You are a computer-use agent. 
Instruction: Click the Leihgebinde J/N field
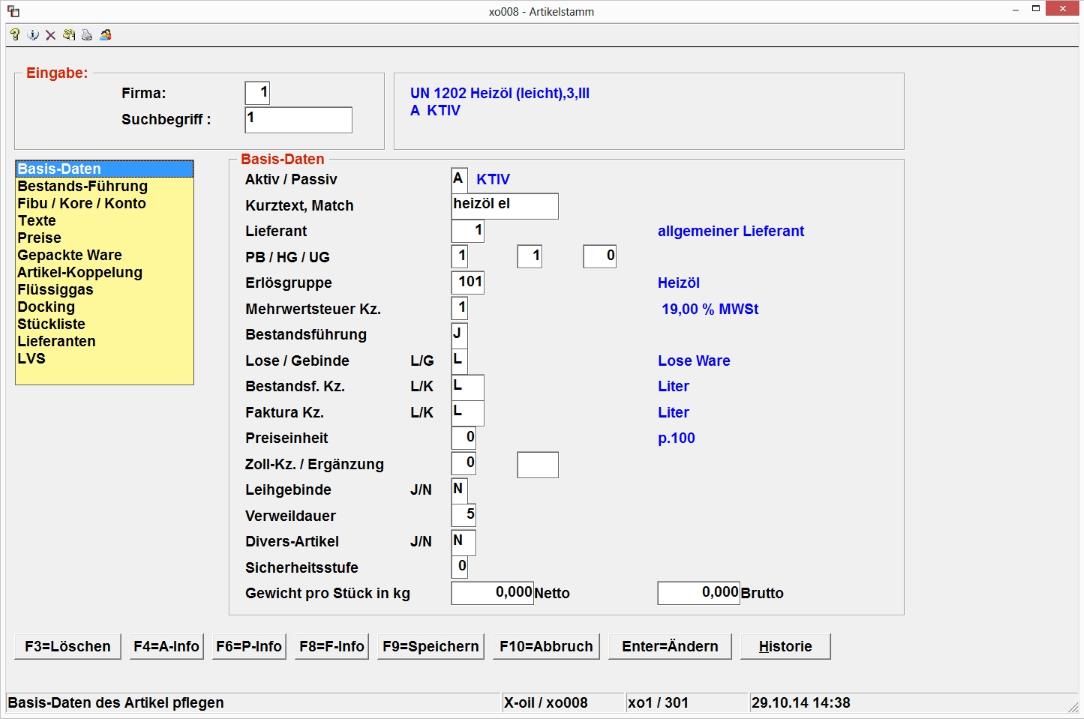click(459, 489)
